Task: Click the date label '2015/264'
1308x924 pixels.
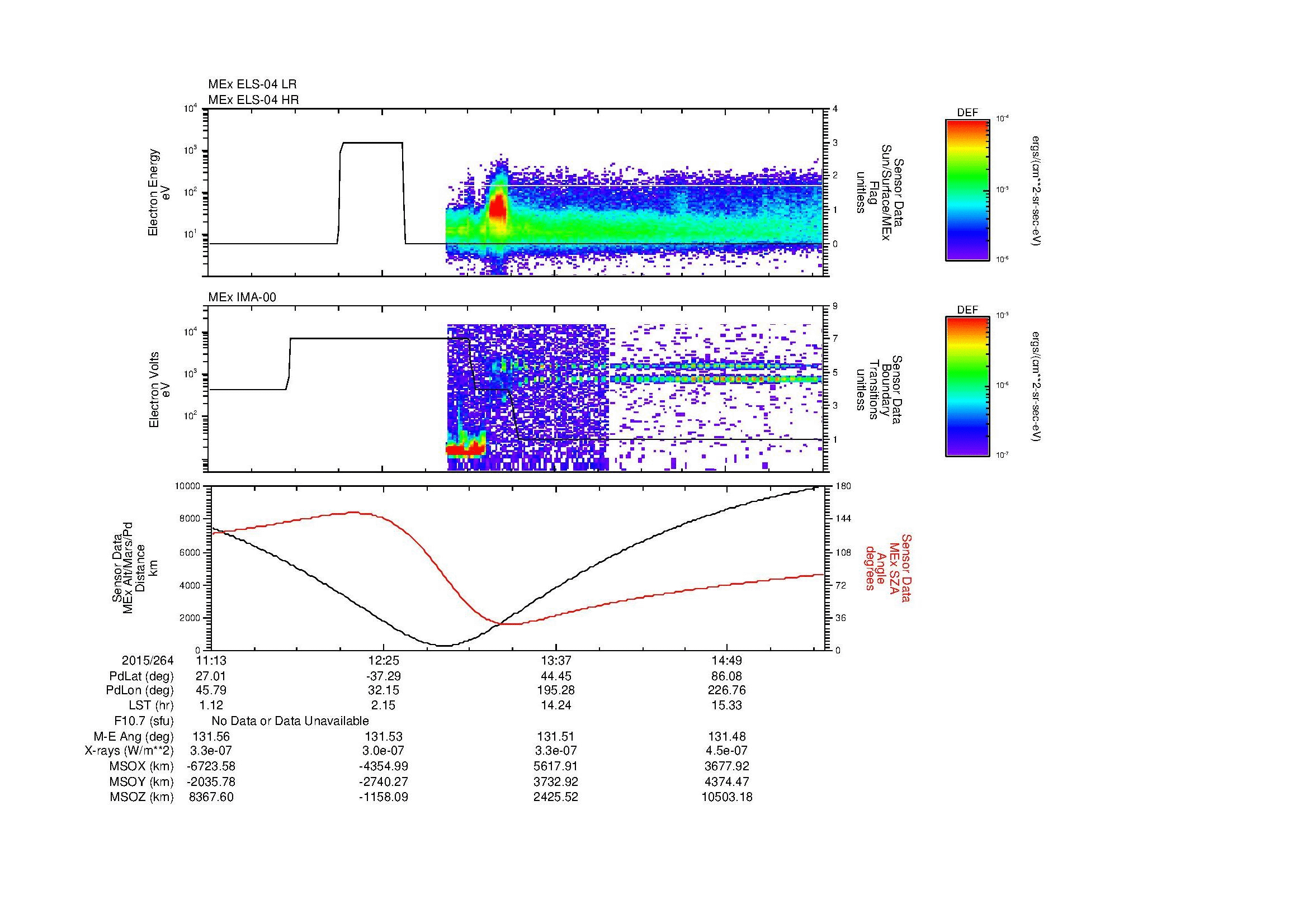Action: coord(148,661)
